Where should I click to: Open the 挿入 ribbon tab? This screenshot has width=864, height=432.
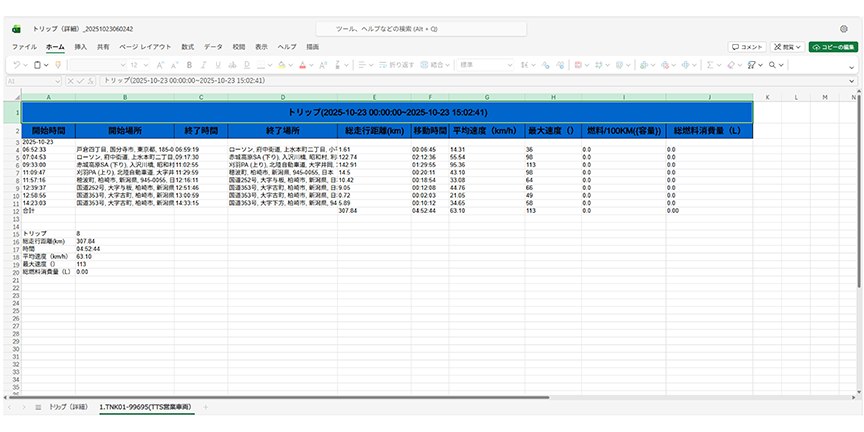(80, 47)
